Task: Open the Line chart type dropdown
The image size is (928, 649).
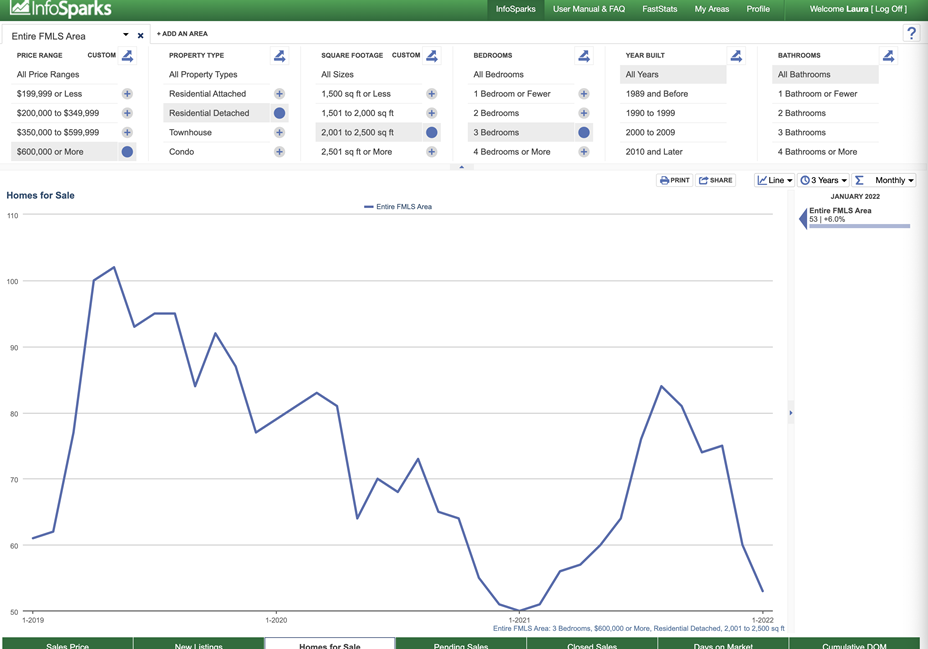Action: [774, 181]
